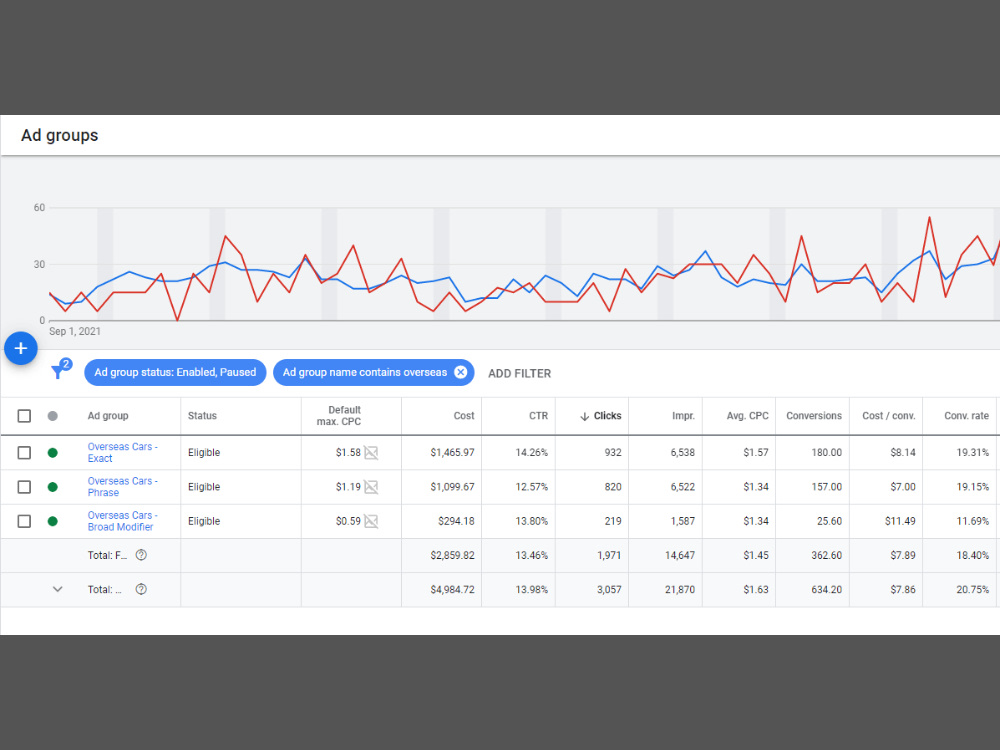Sort by the Cost / conv. column header
The width and height of the screenshot is (1000, 750).
click(888, 416)
